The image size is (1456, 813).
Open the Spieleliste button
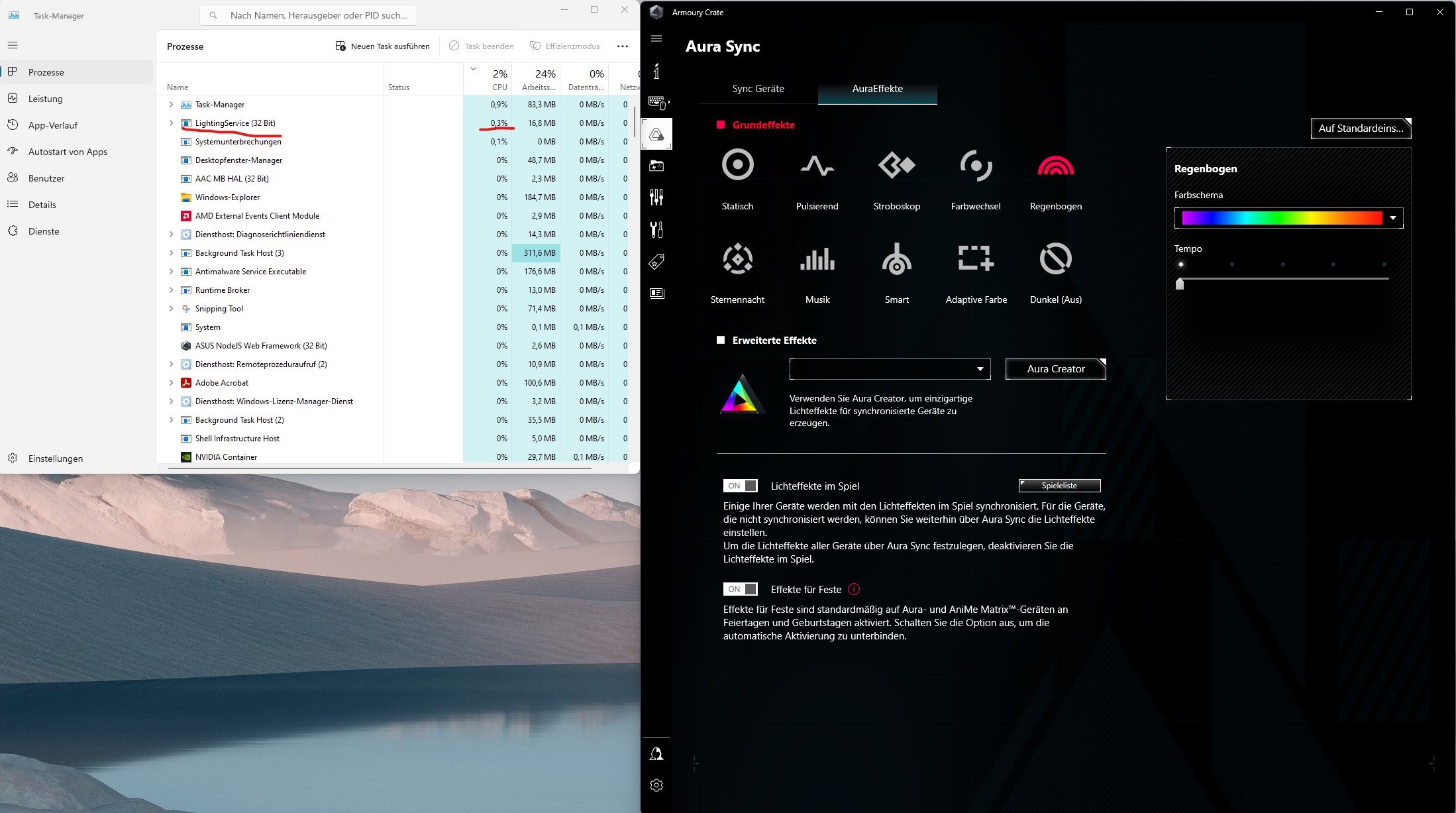(1059, 486)
